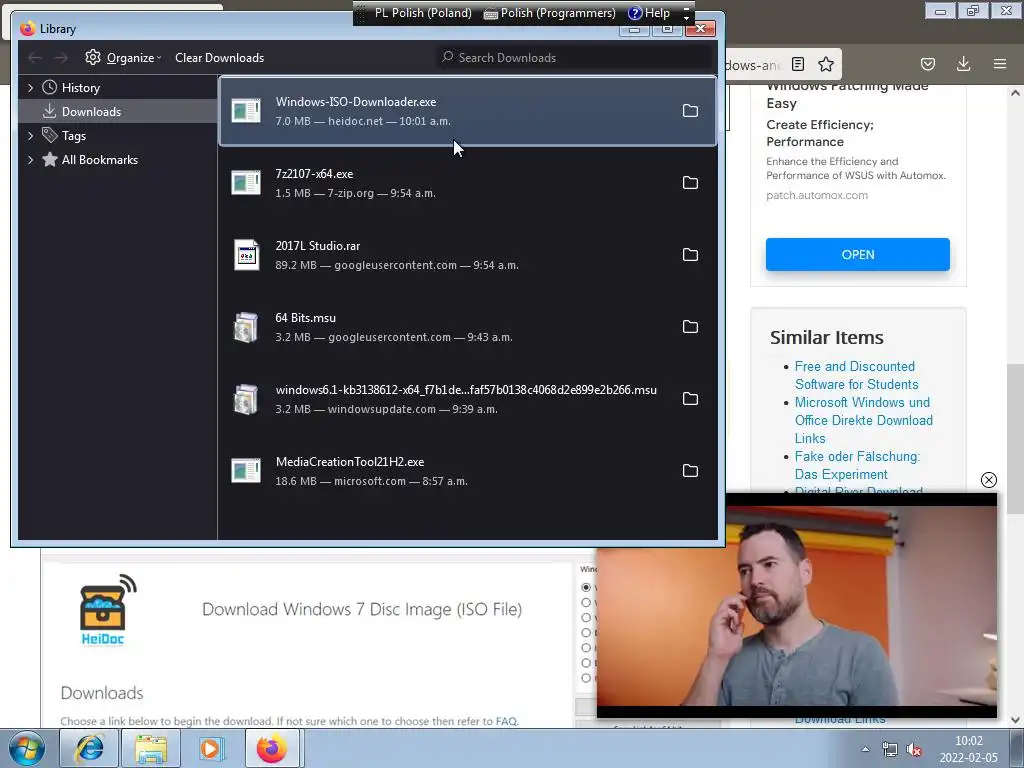Screen dimensions: 1024x768
Task: Click the MediaCreationTool21H2.exe file icon
Action: tap(246, 471)
